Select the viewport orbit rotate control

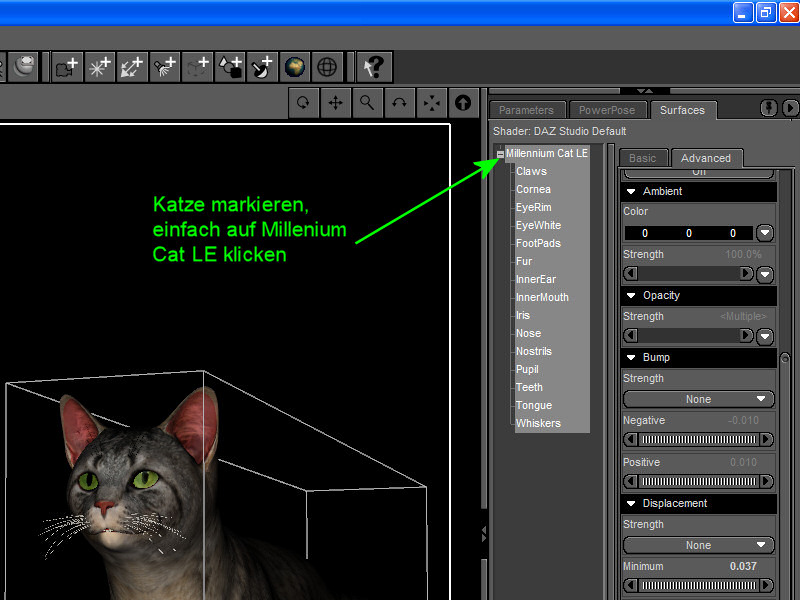point(304,103)
